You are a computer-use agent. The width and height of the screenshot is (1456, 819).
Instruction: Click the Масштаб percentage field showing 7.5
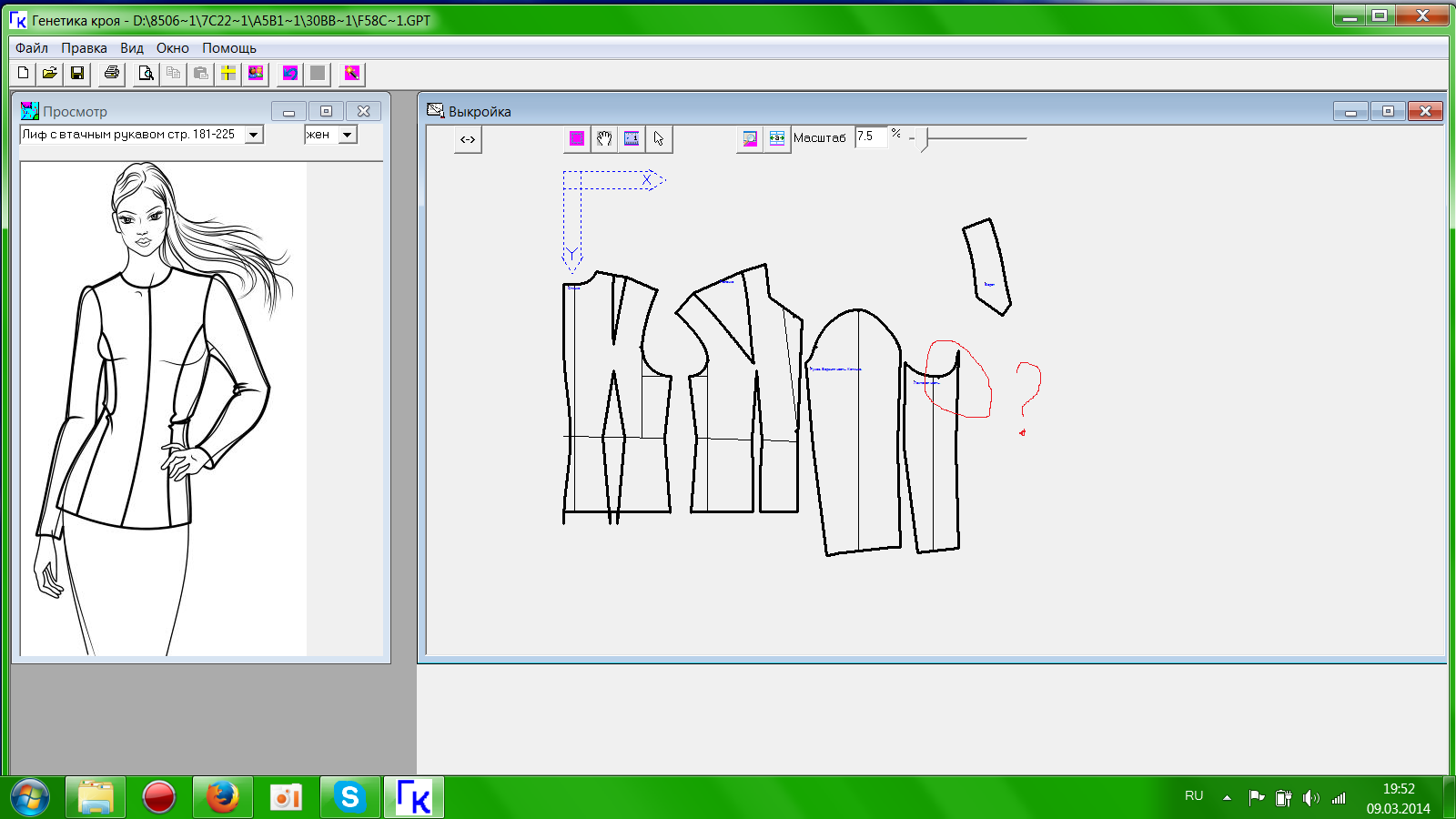pyautogui.click(x=870, y=136)
